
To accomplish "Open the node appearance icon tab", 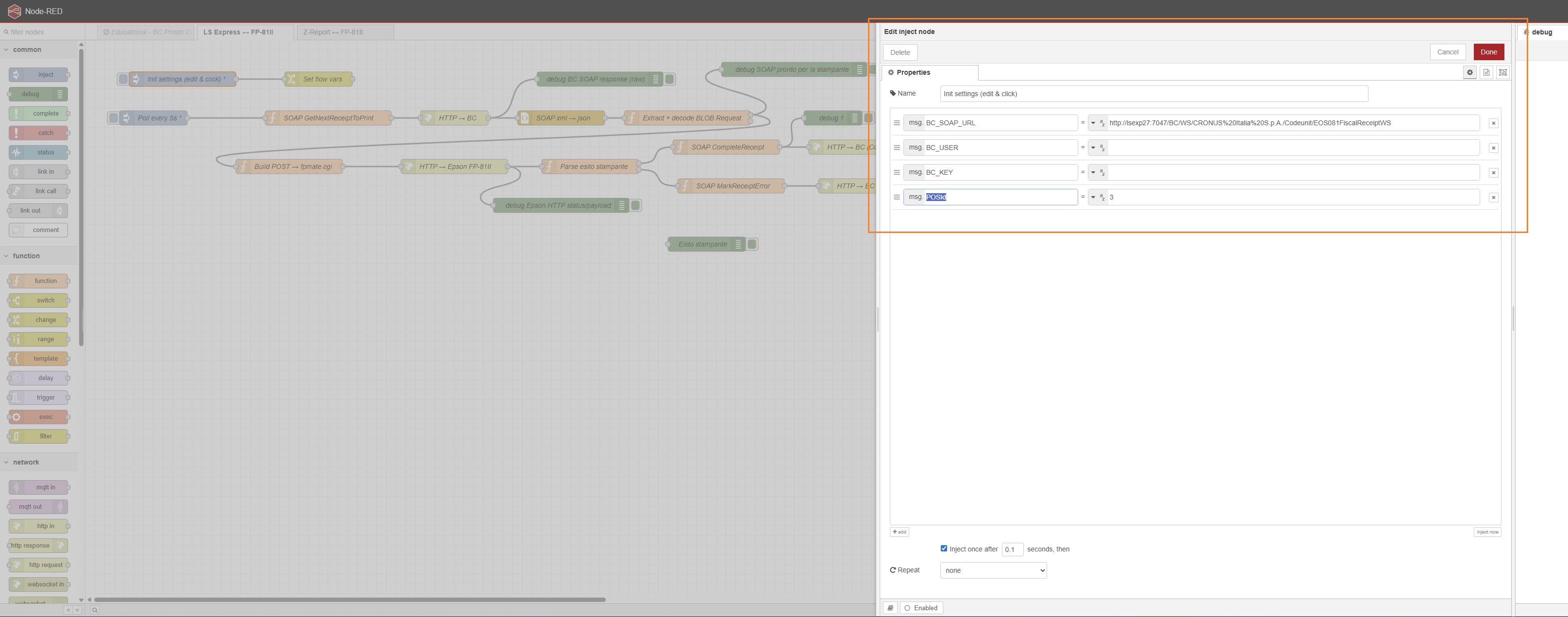I will [x=1502, y=72].
